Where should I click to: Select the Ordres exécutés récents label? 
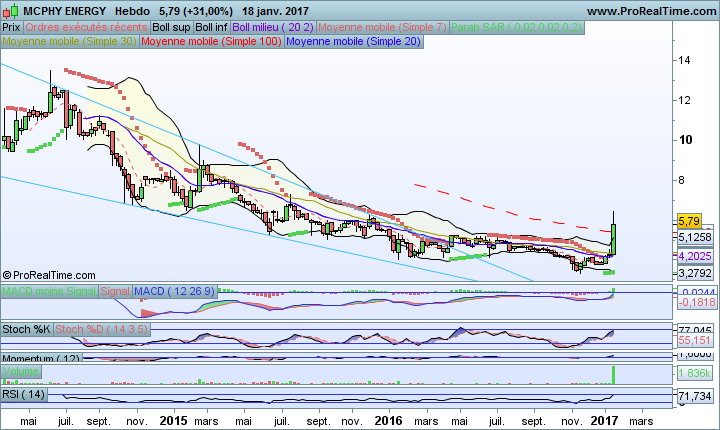86,28
